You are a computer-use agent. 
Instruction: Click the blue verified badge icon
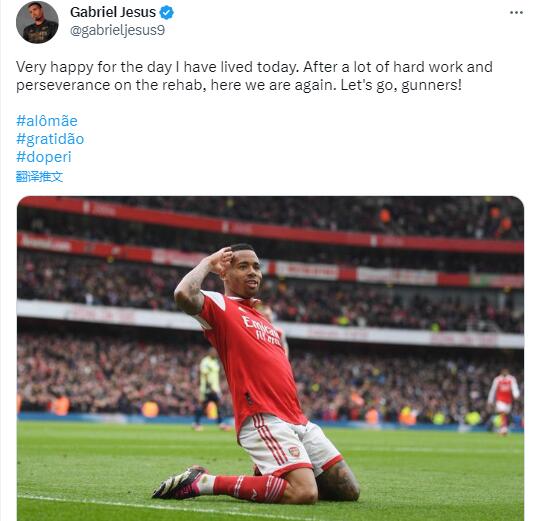167,13
